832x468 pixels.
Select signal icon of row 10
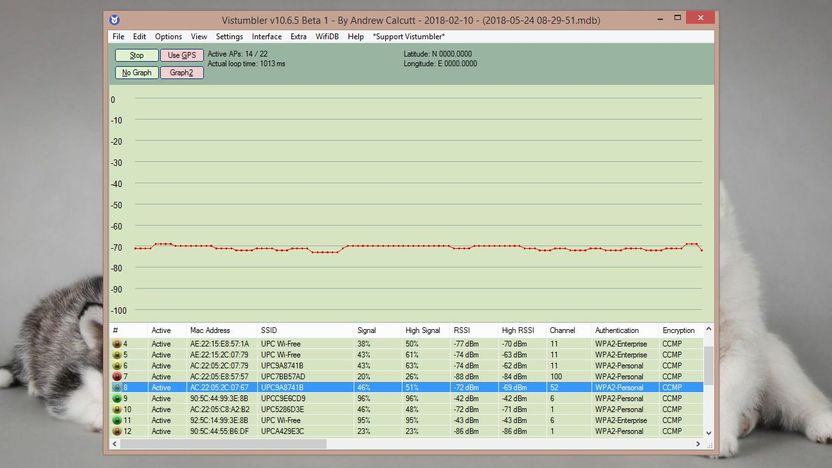click(117, 410)
